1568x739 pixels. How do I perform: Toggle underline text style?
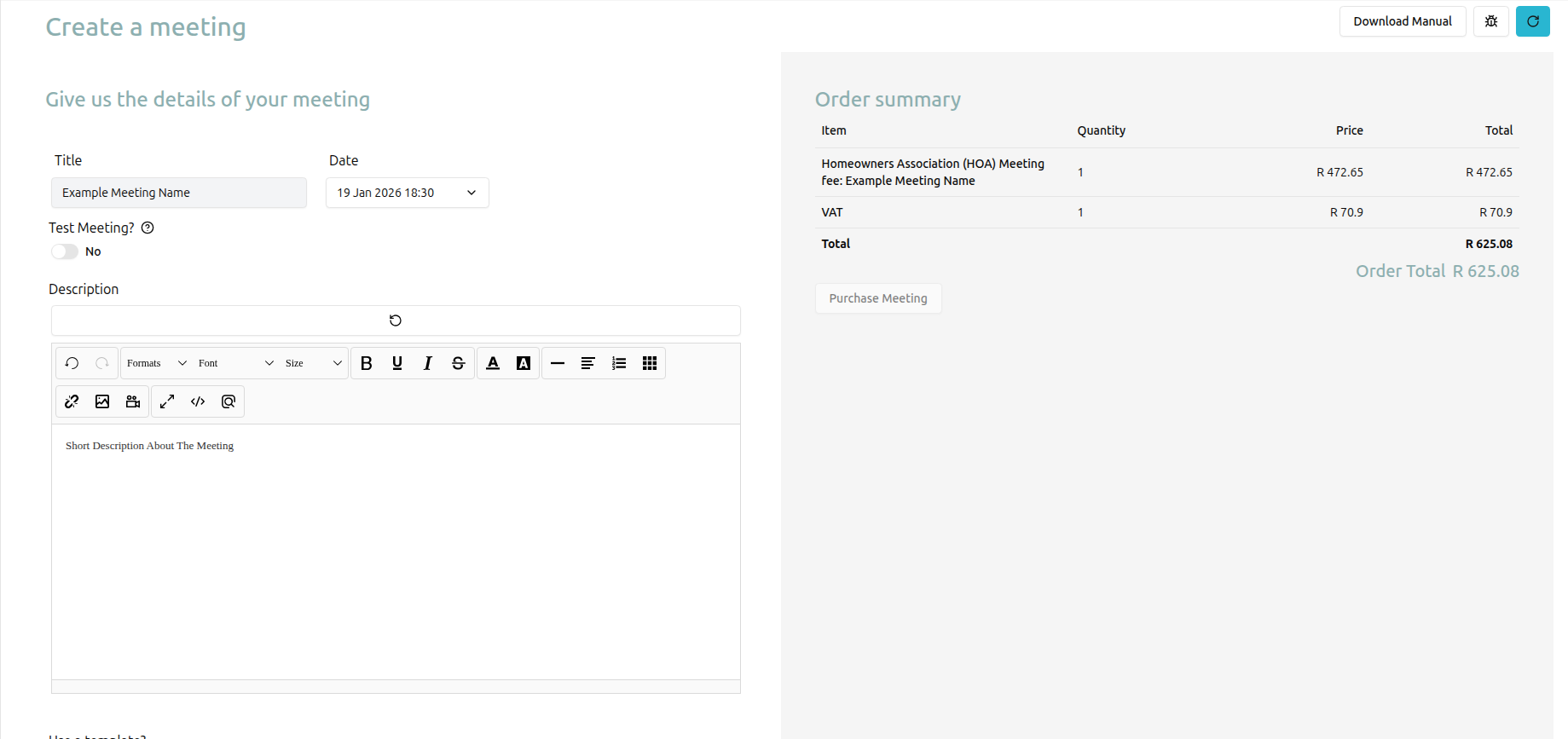point(397,363)
